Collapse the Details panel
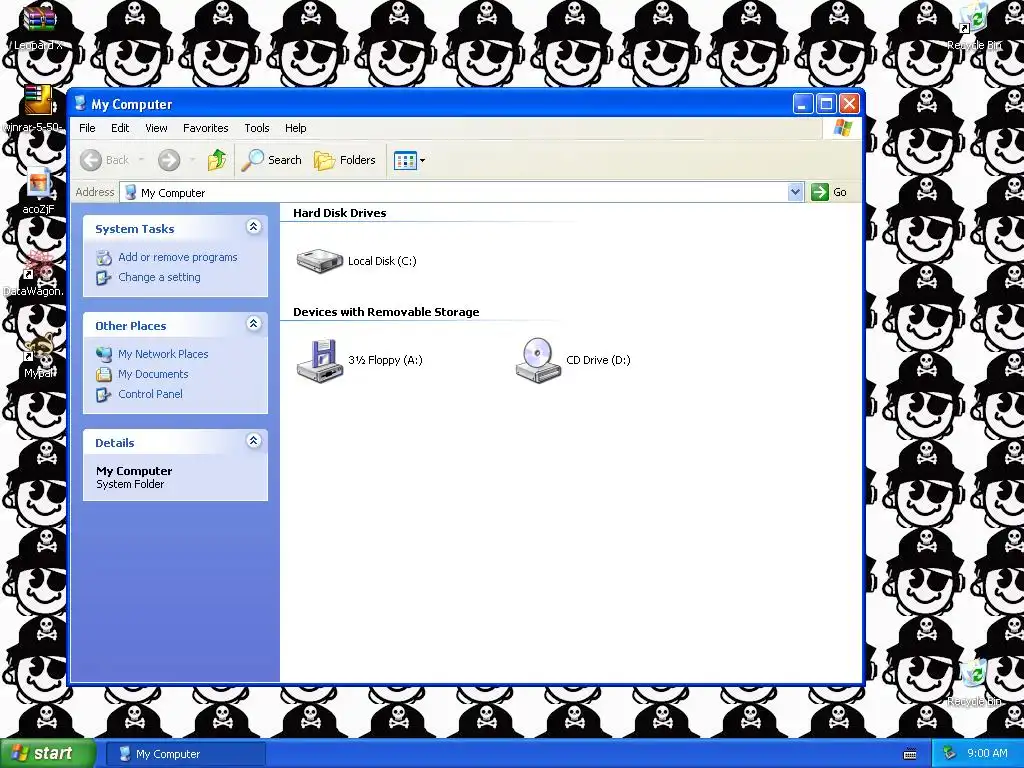Screen dimensions: 1024x768 pyautogui.click(x=253, y=441)
